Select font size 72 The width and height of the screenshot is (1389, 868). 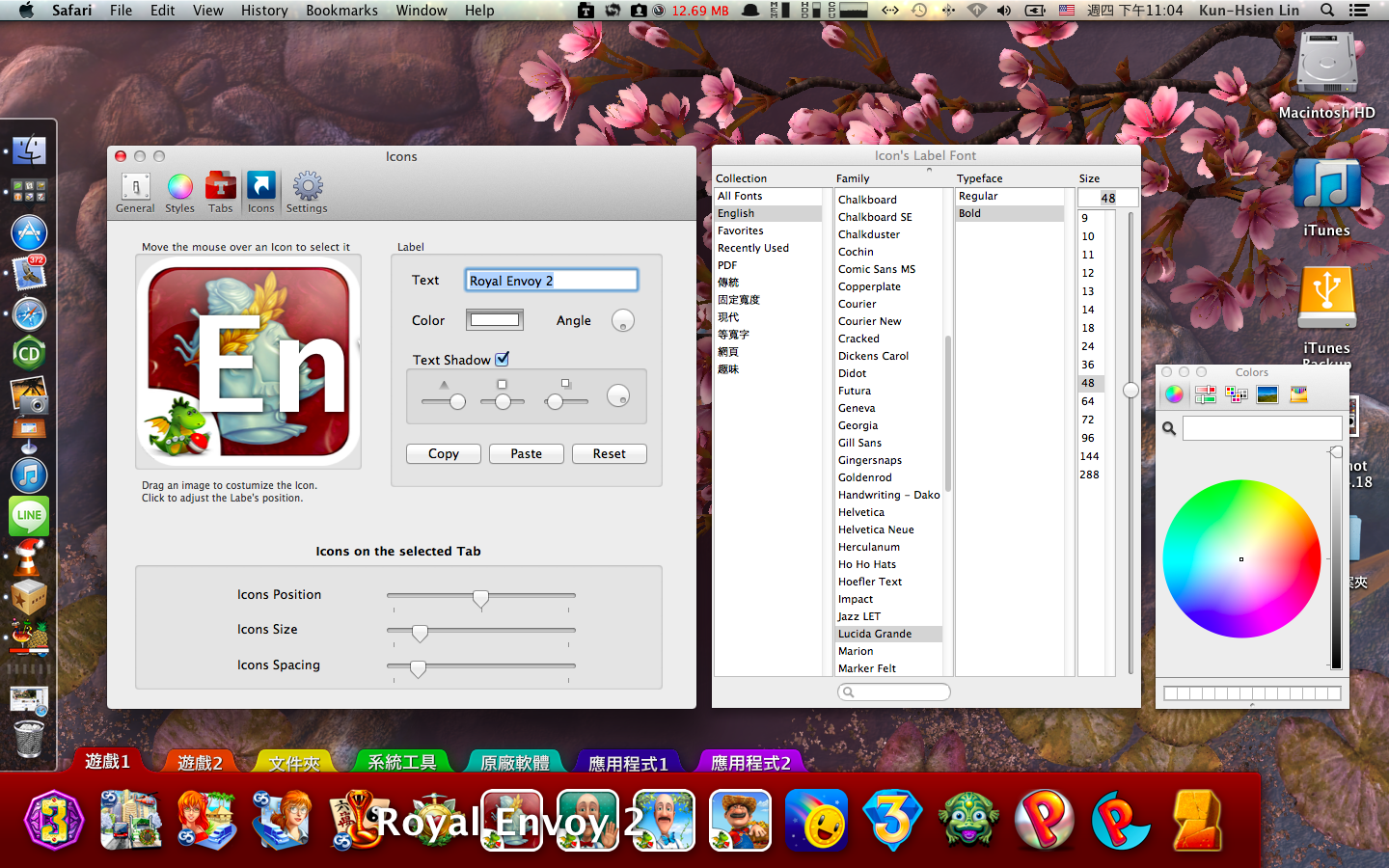click(1091, 420)
